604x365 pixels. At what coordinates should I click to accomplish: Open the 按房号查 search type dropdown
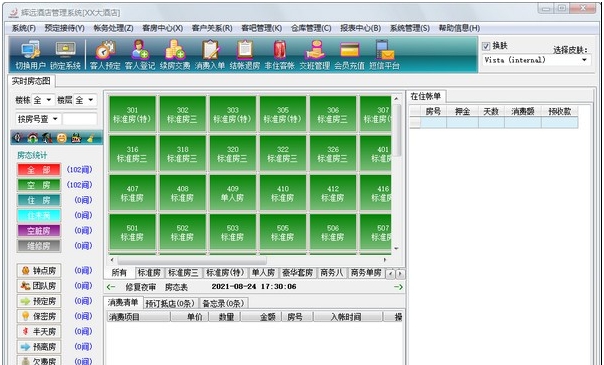point(55,119)
